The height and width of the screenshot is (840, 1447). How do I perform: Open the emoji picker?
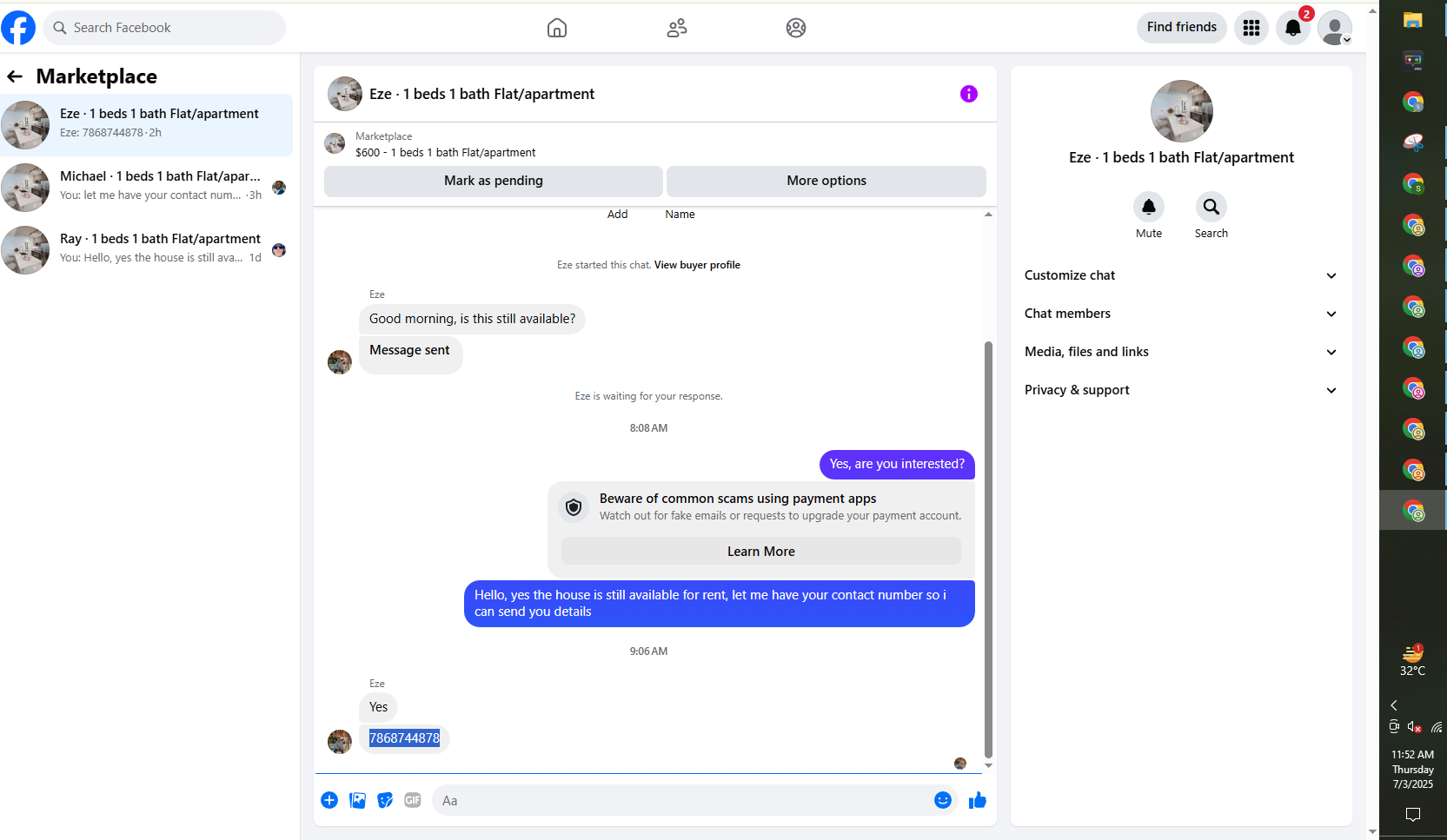[x=943, y=800]
